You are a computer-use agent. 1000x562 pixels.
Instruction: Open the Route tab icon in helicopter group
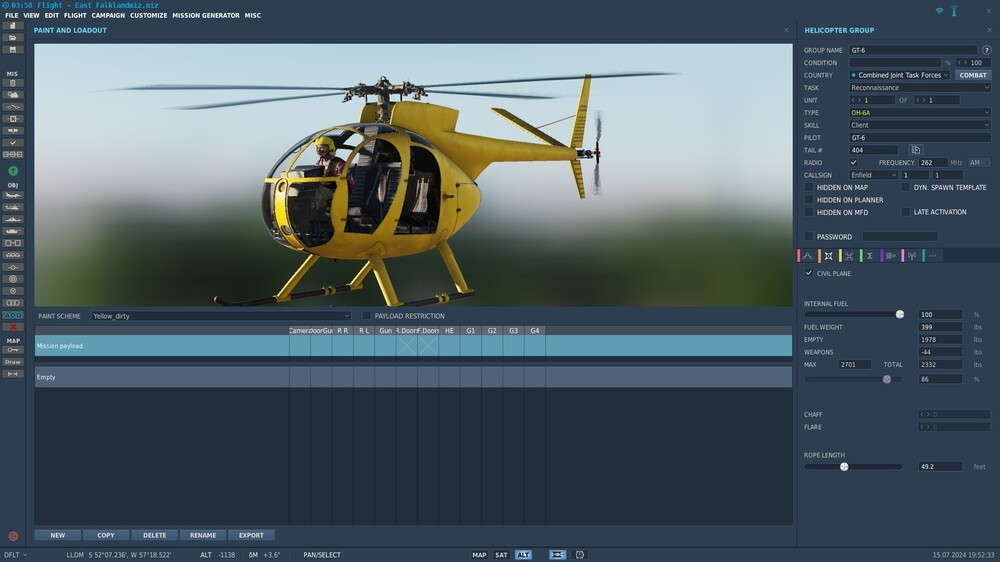click(x=808, y=256)
